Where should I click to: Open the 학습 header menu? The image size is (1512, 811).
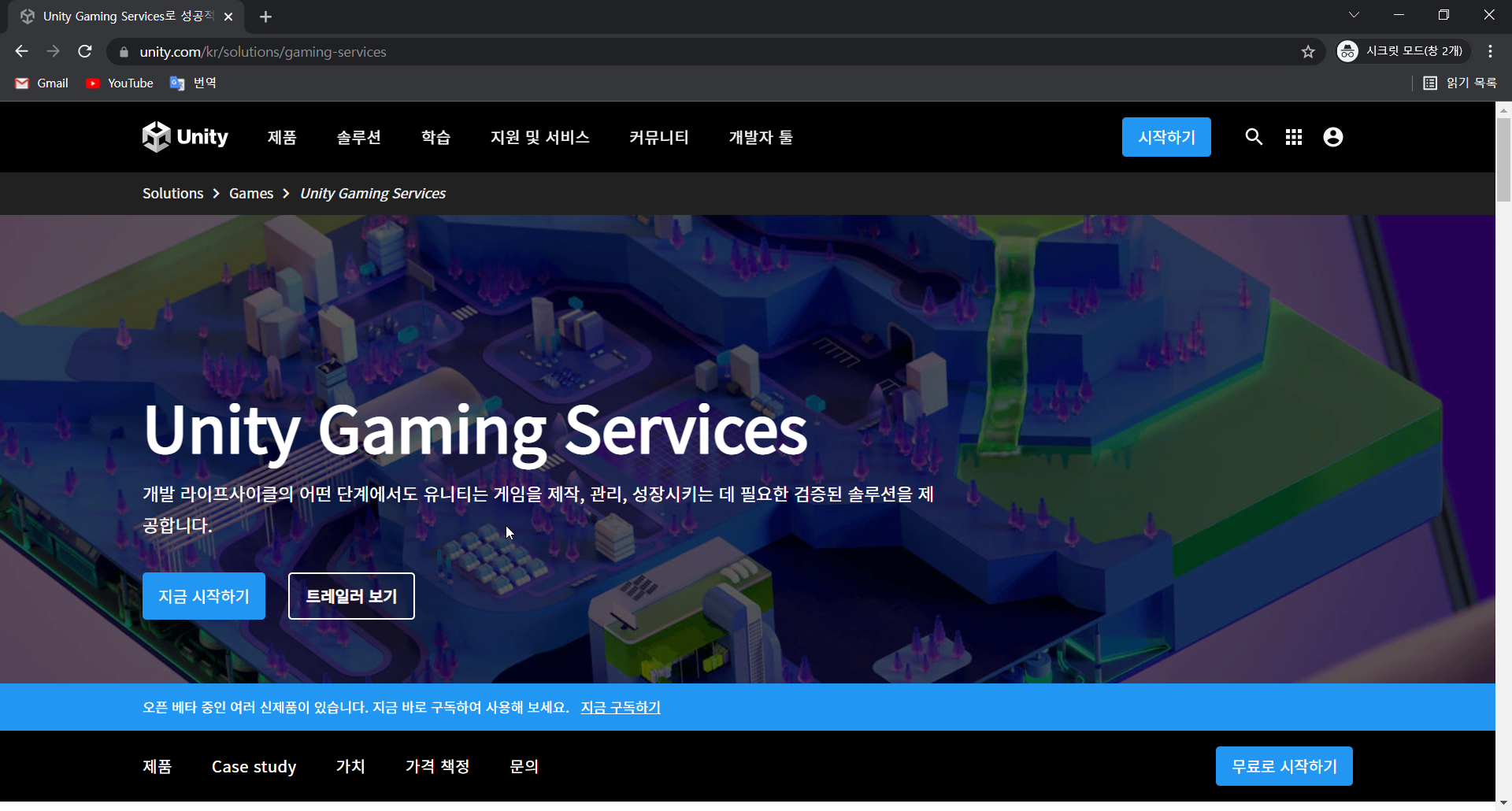click(x=435, y=137)
